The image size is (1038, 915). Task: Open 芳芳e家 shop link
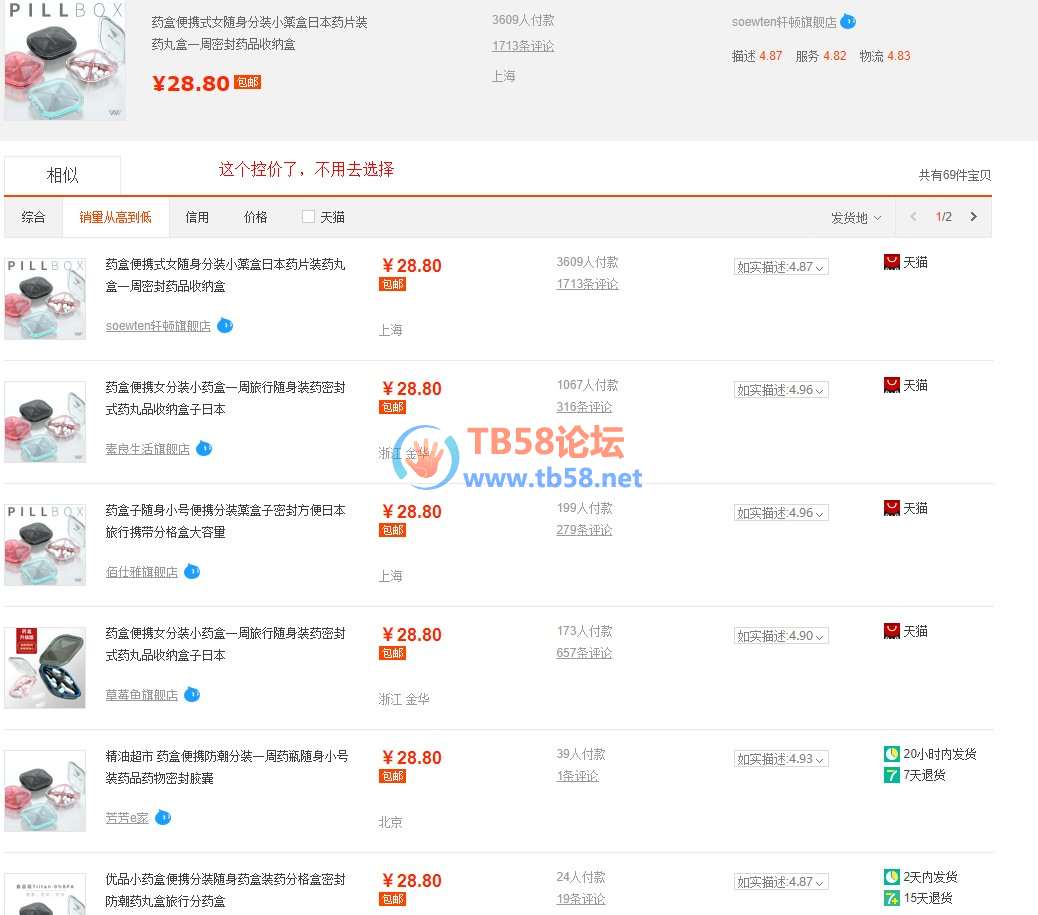click(127, 818)
